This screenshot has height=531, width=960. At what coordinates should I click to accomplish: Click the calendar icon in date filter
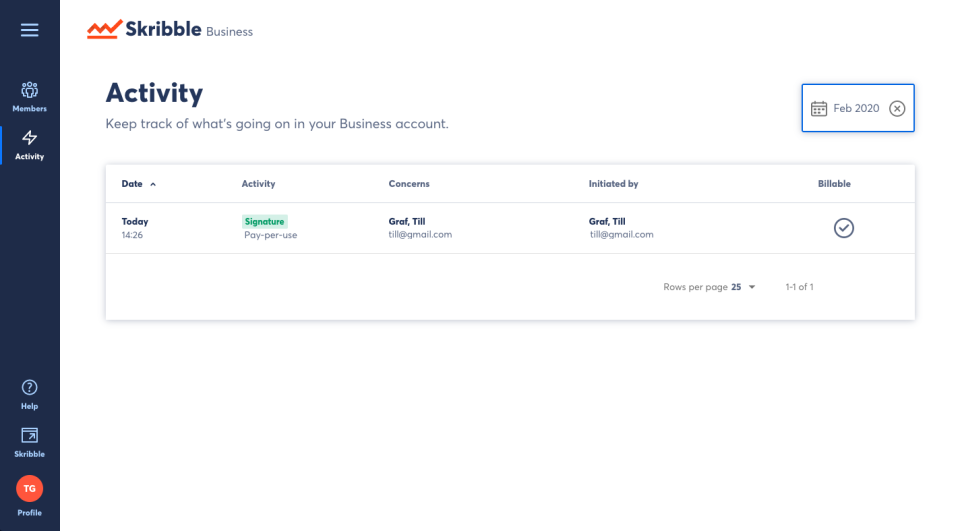click(x=818, y=108)
